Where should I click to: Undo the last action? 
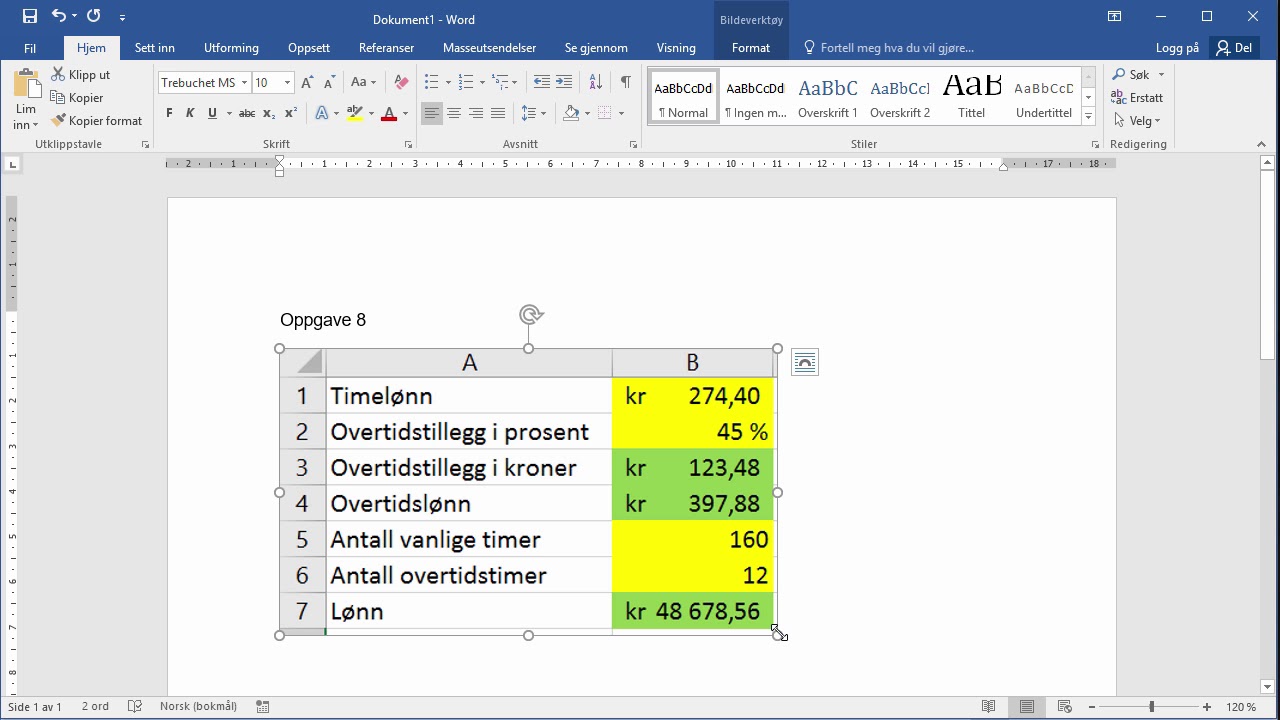(x=59, y=16)
